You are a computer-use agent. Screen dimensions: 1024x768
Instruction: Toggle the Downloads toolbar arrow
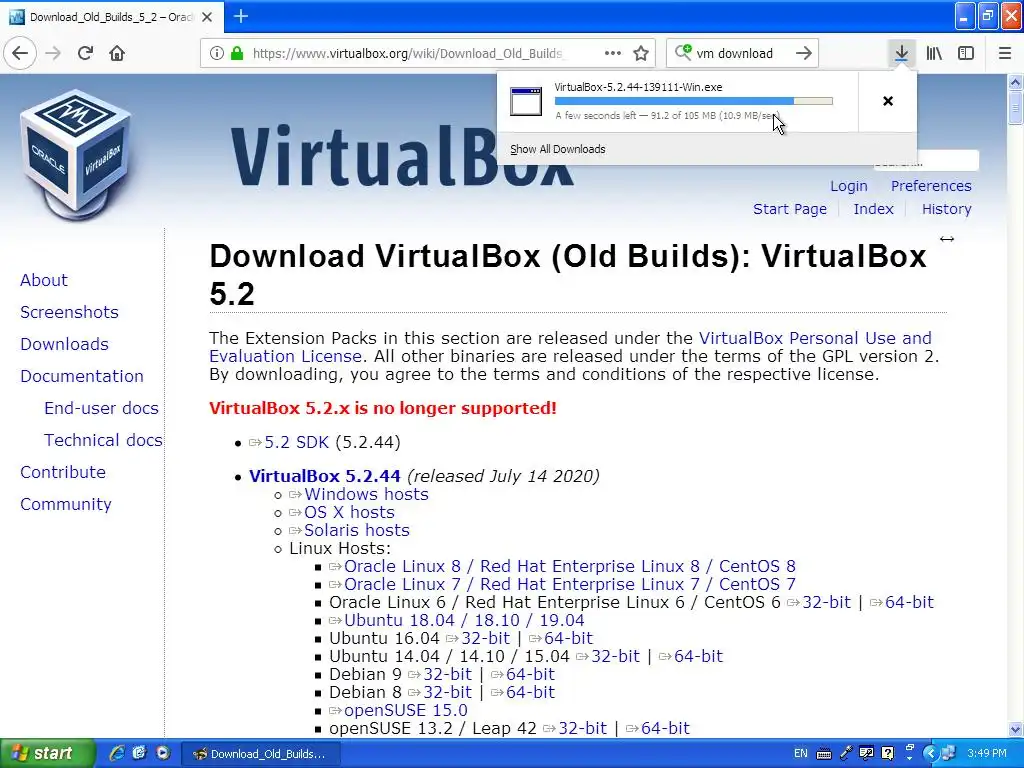[x=901, y=53]
